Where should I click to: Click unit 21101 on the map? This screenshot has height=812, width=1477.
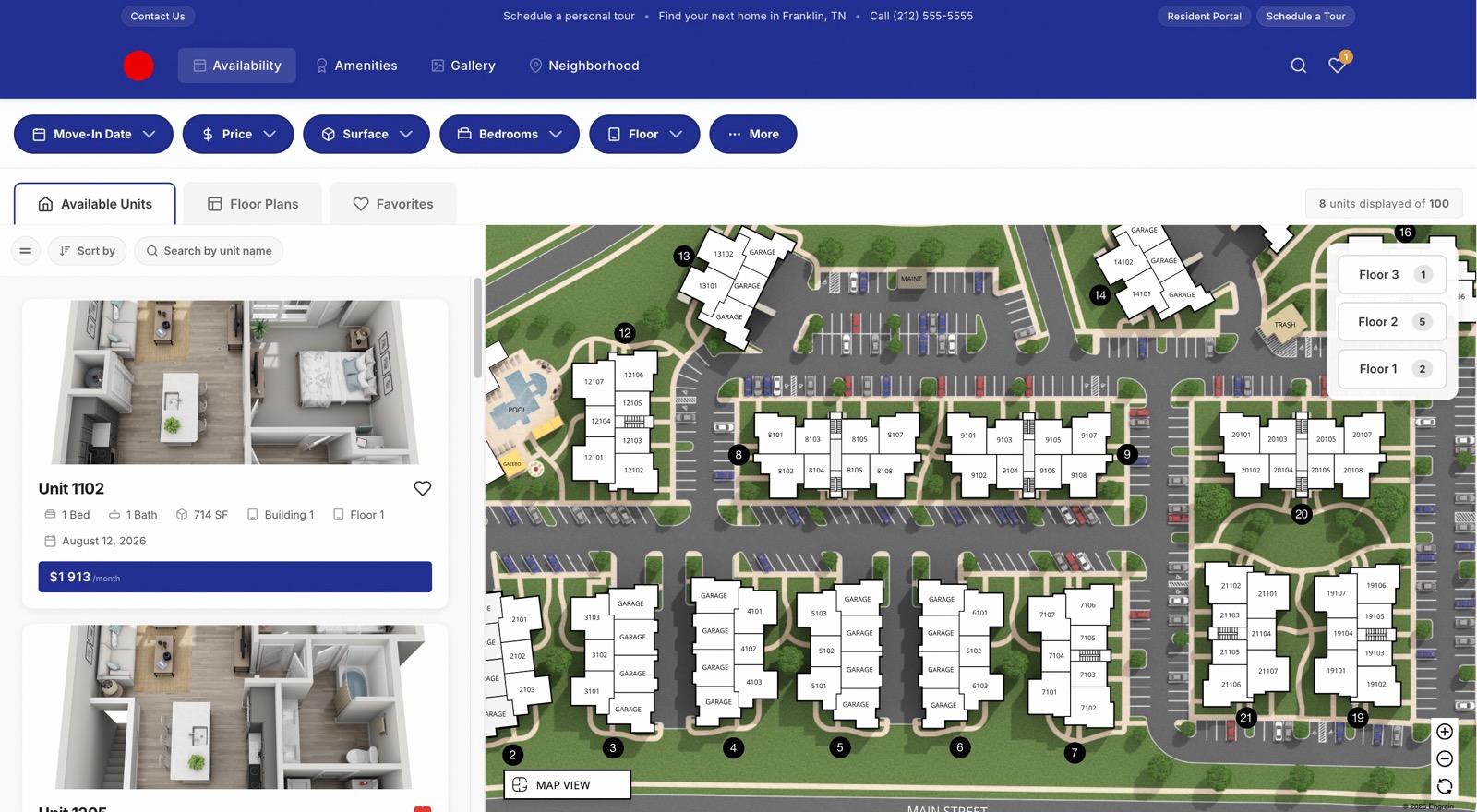point(1267,594)
